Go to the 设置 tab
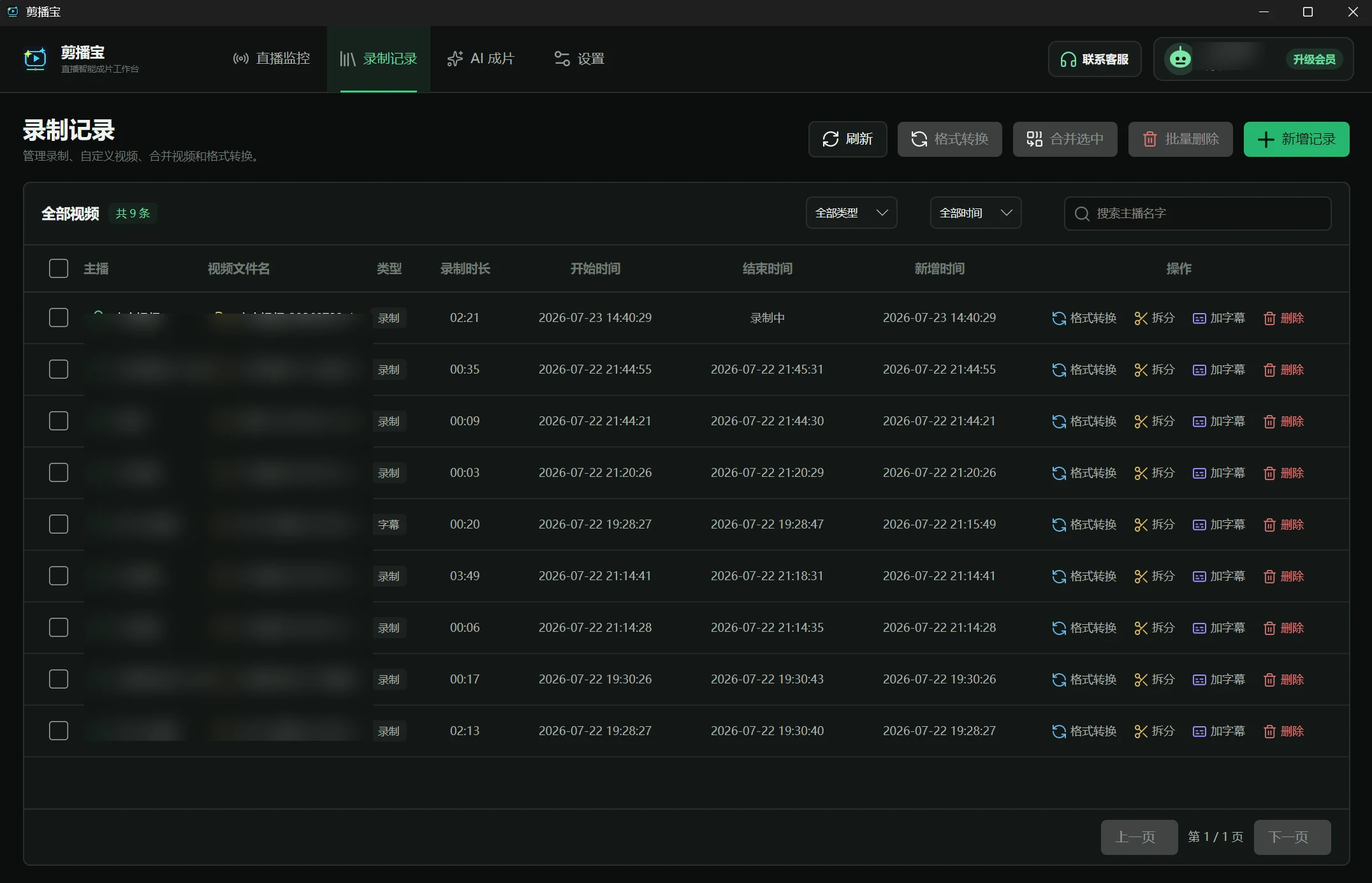Image resolution: width=1372 pixels, height=883 pixels. coord(579,59)
